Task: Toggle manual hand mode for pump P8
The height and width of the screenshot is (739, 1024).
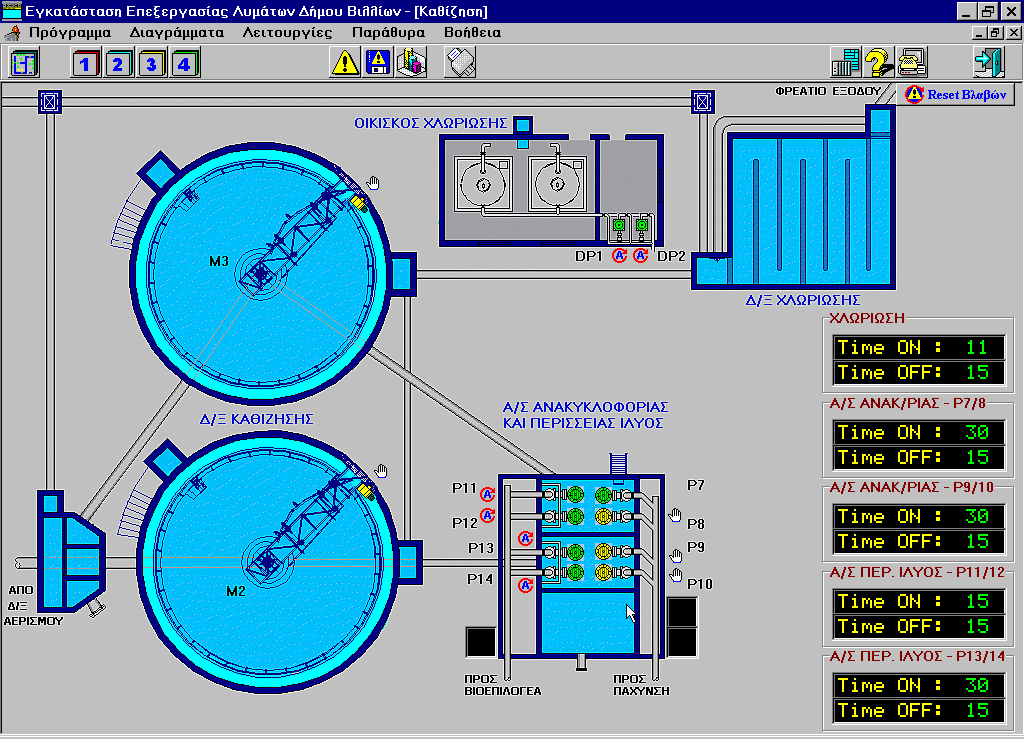Action: 675,516
